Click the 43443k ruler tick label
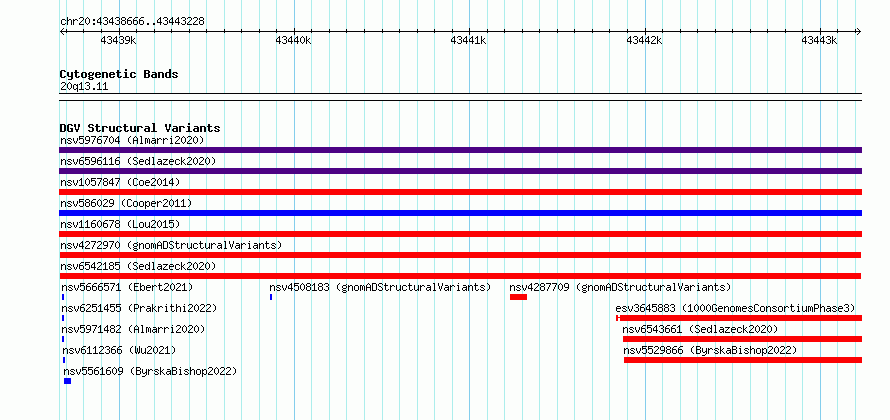 820,40
